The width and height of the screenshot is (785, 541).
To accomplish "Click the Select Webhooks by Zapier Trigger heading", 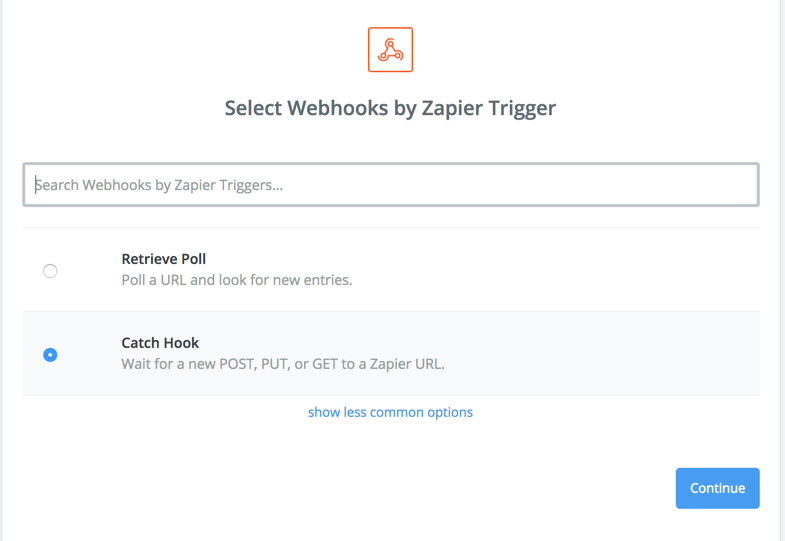I will coord(390,108).
